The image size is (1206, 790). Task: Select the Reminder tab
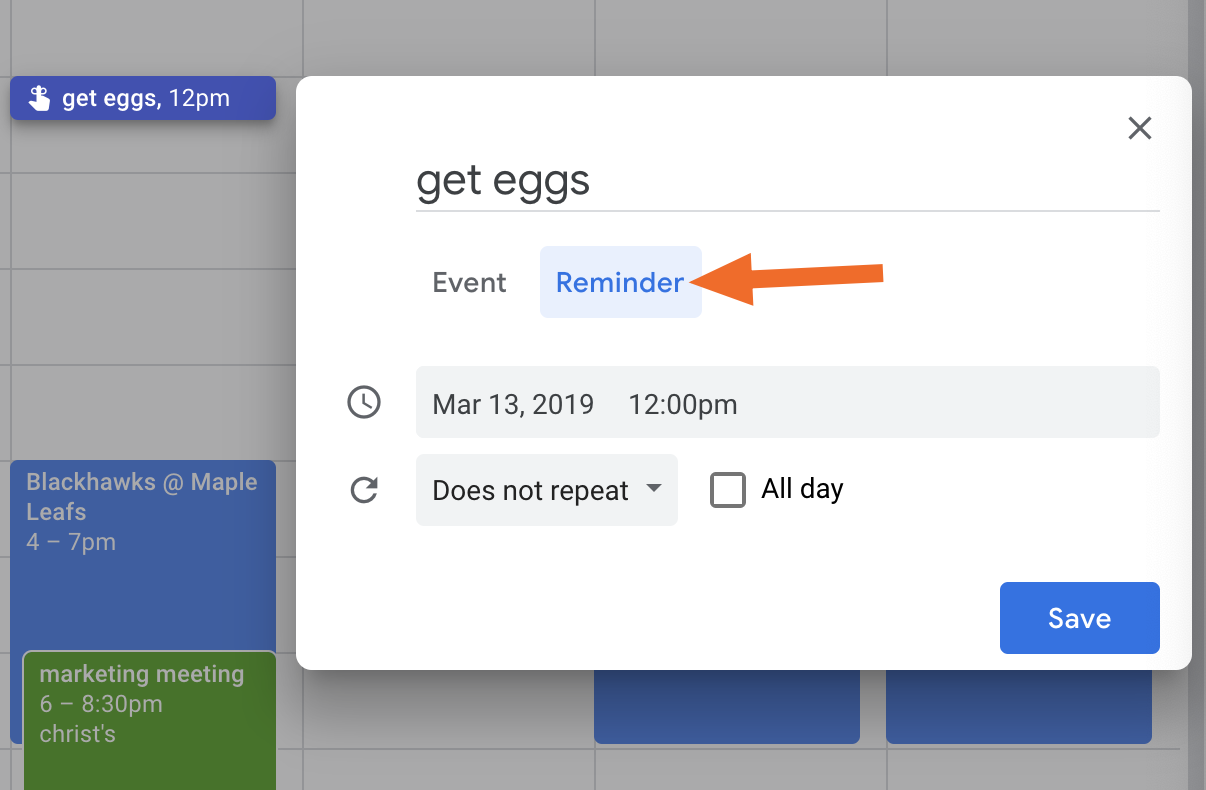[x=620, y=283]
